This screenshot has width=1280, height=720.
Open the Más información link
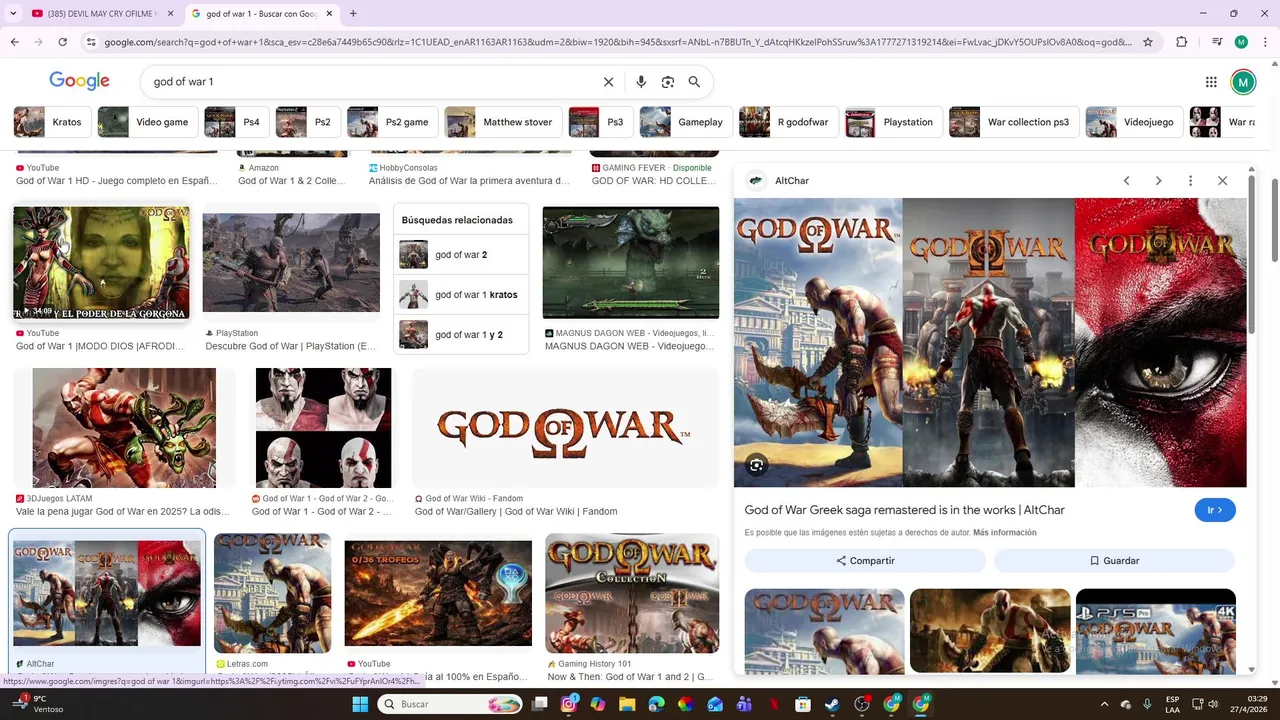1004,533
